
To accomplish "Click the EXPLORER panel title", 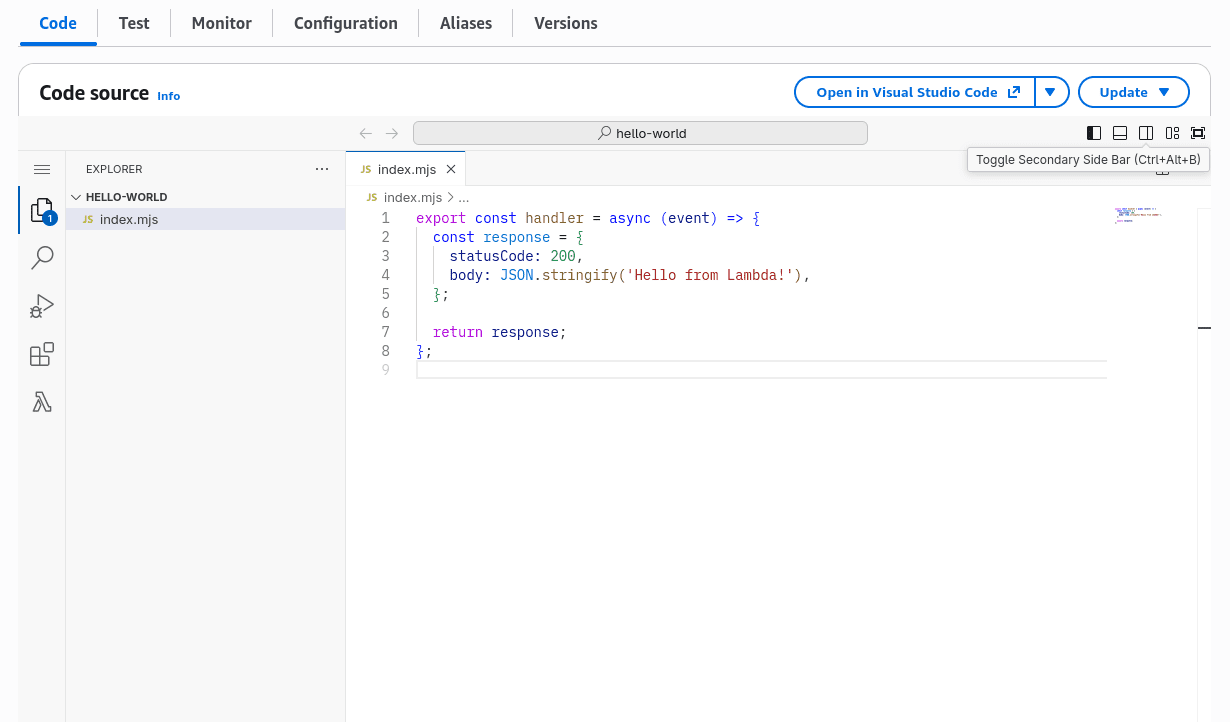I will (x=114, y=169).
